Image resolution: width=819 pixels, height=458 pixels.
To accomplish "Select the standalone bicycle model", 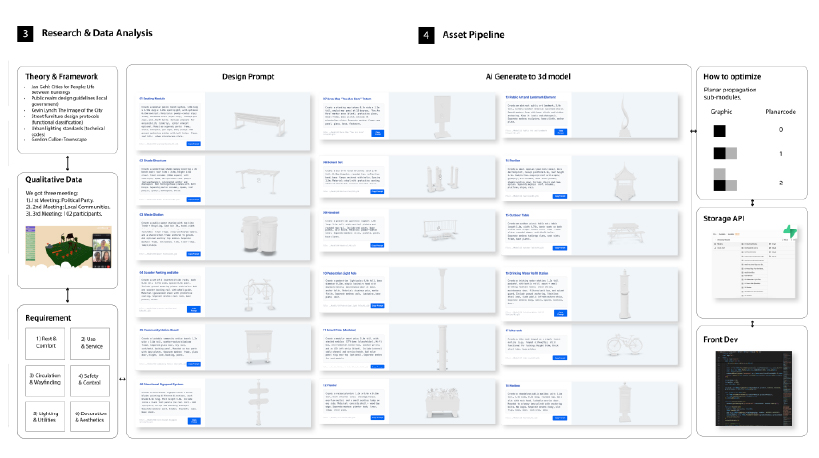I will [x=624, y=345].
